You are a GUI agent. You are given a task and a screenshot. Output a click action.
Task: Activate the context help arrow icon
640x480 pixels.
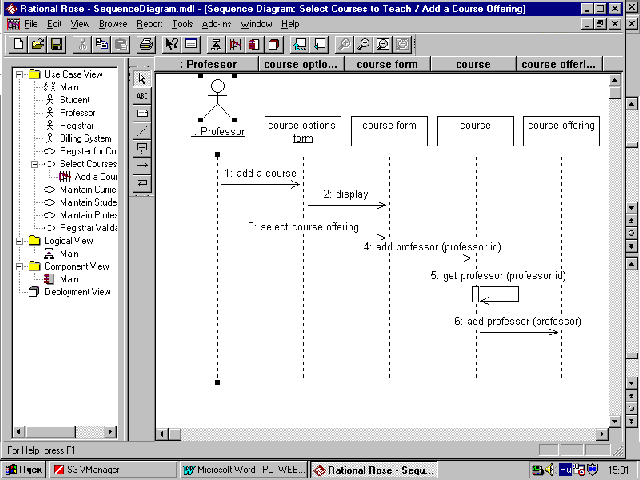click(x=171, y=44)
